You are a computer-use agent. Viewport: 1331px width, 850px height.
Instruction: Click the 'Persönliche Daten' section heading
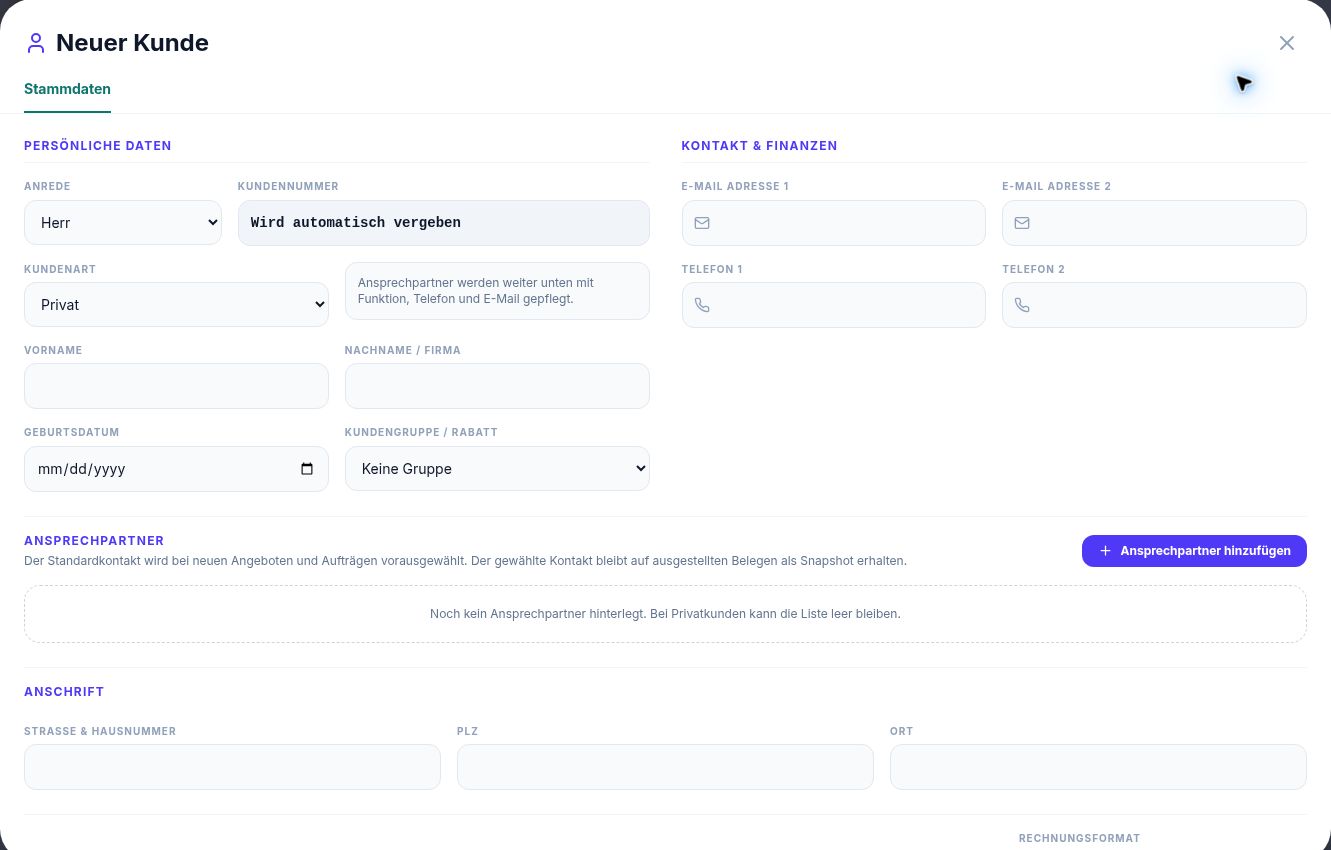coord(98,146)
